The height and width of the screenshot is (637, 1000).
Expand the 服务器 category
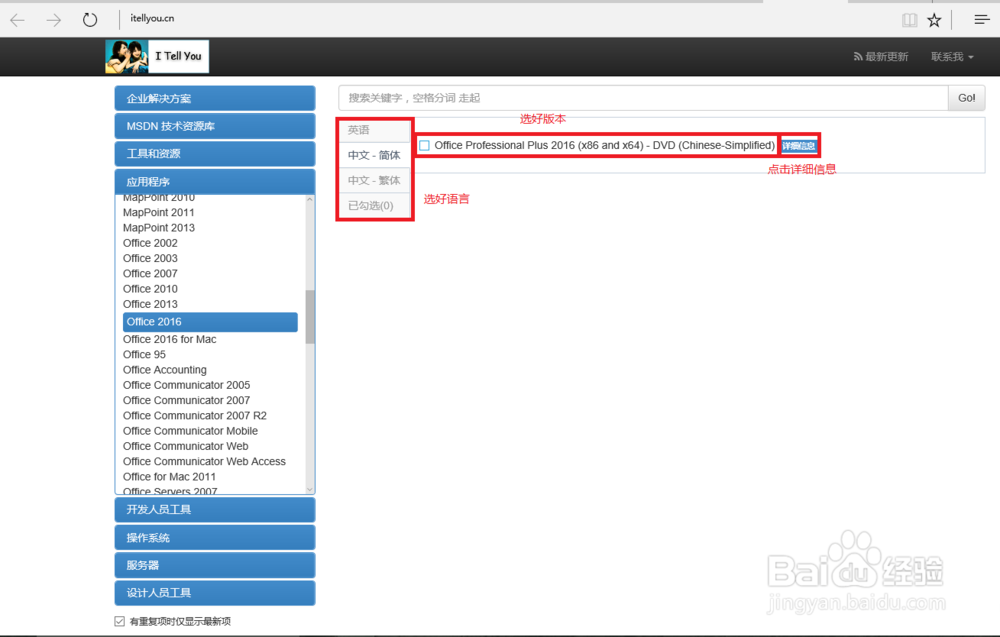(215, 565)
